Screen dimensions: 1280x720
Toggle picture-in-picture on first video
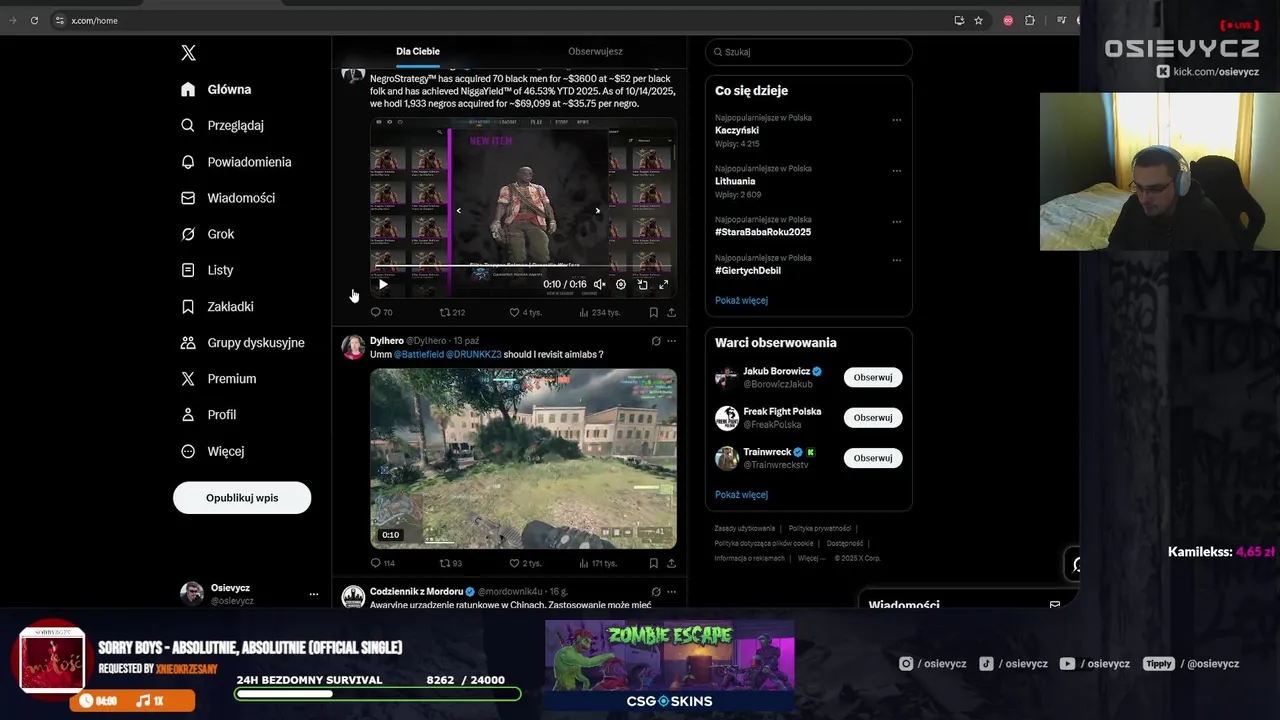[x=642, y=284]
